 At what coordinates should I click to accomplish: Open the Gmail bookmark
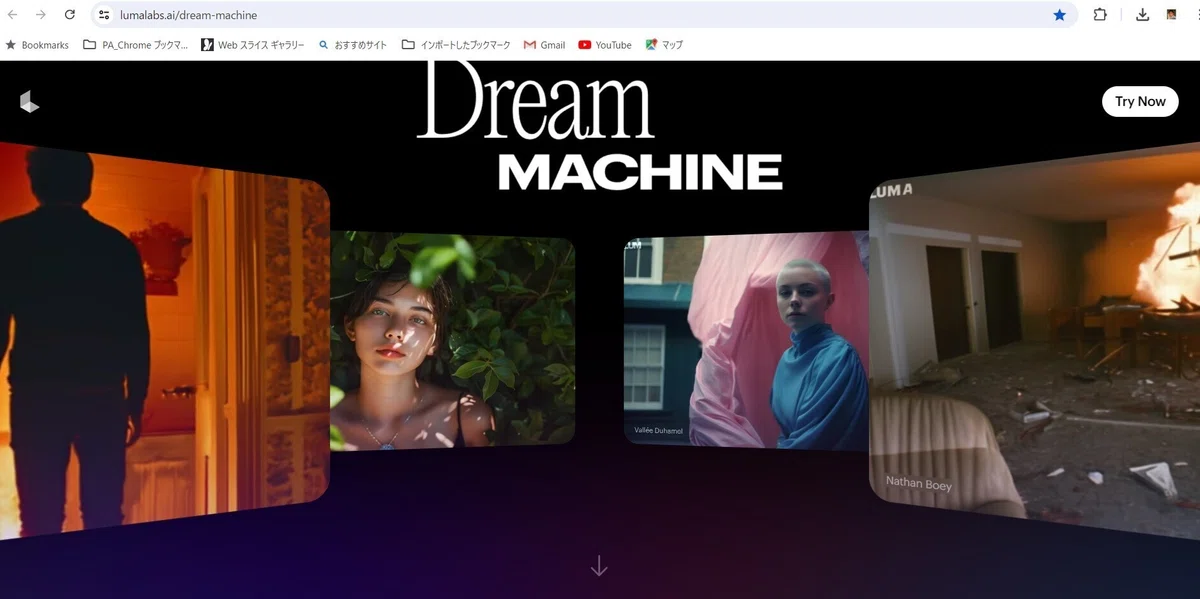(545, 45)
